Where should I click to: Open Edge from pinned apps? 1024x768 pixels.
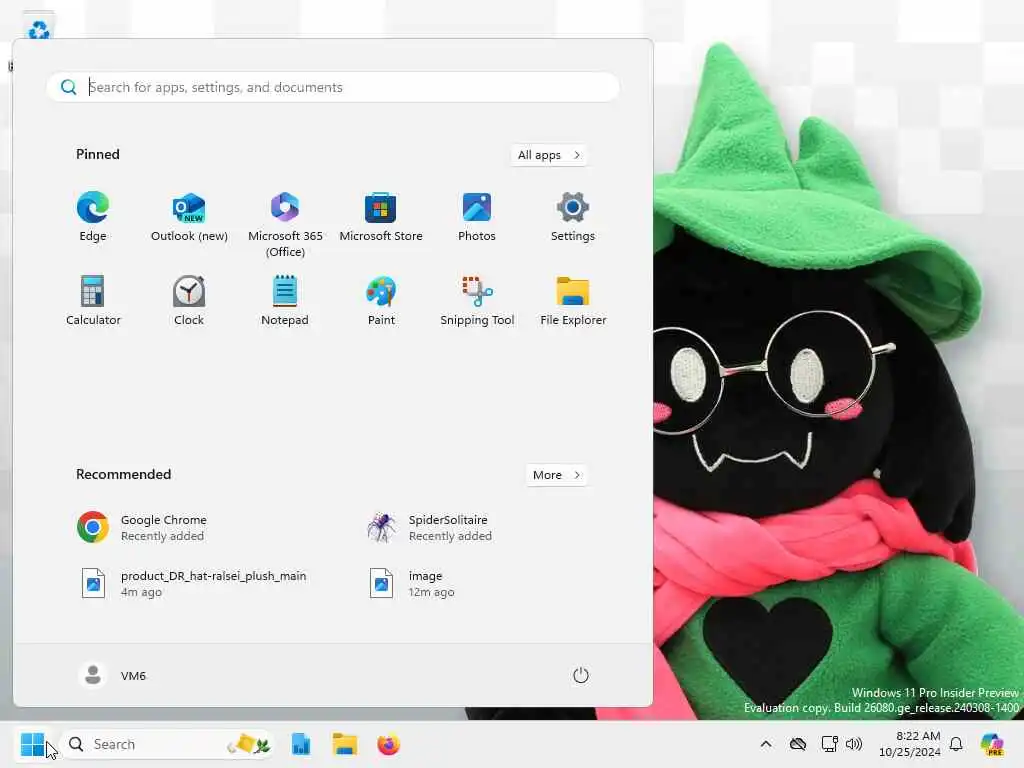tap(93, 217)
